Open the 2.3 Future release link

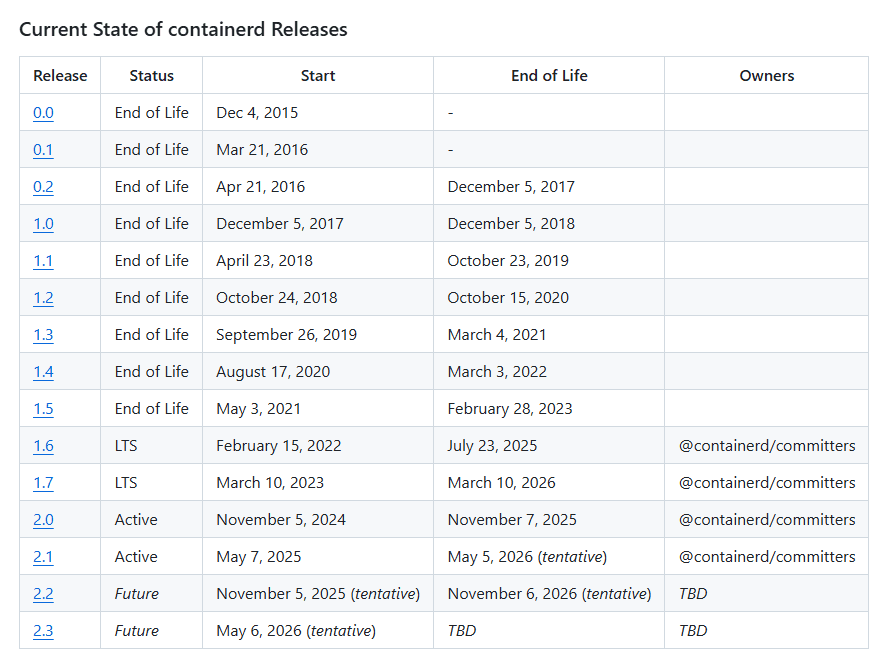pos(43,631)
